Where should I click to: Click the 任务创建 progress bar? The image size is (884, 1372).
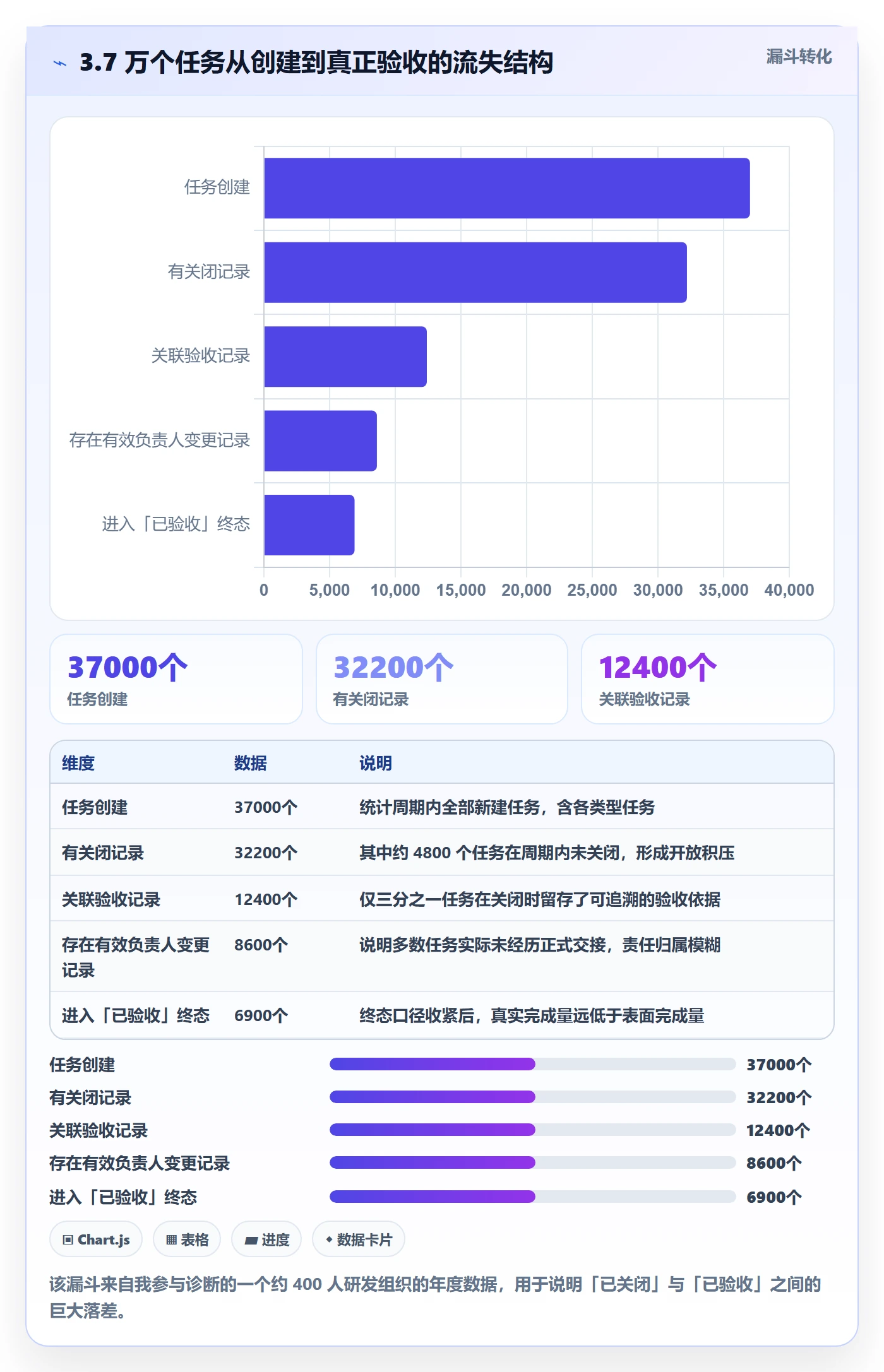(532, 1064)
